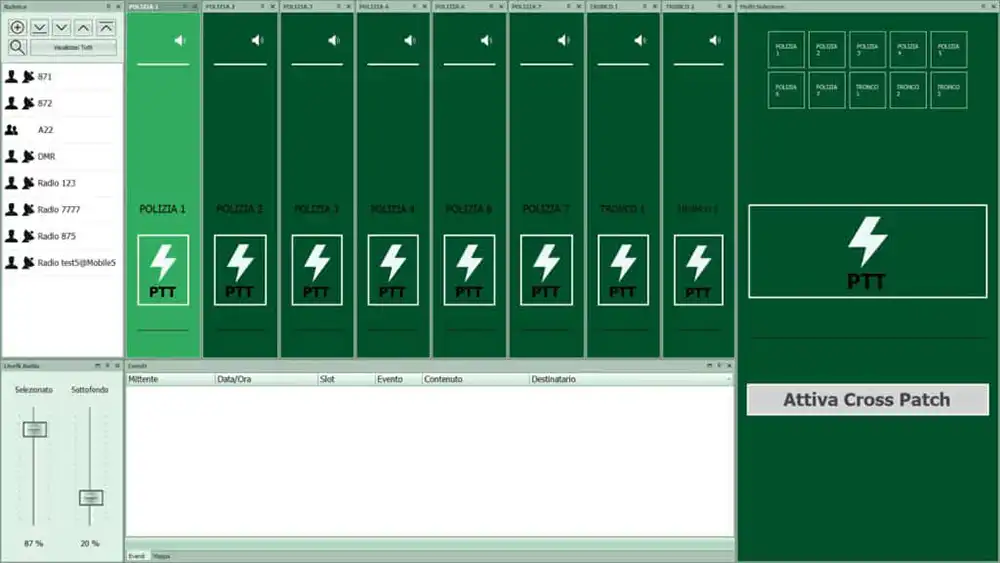Viewport: 1000px width, 563px height.
Task: Select the Eventi tab at bottom
Action: [137, 556]
